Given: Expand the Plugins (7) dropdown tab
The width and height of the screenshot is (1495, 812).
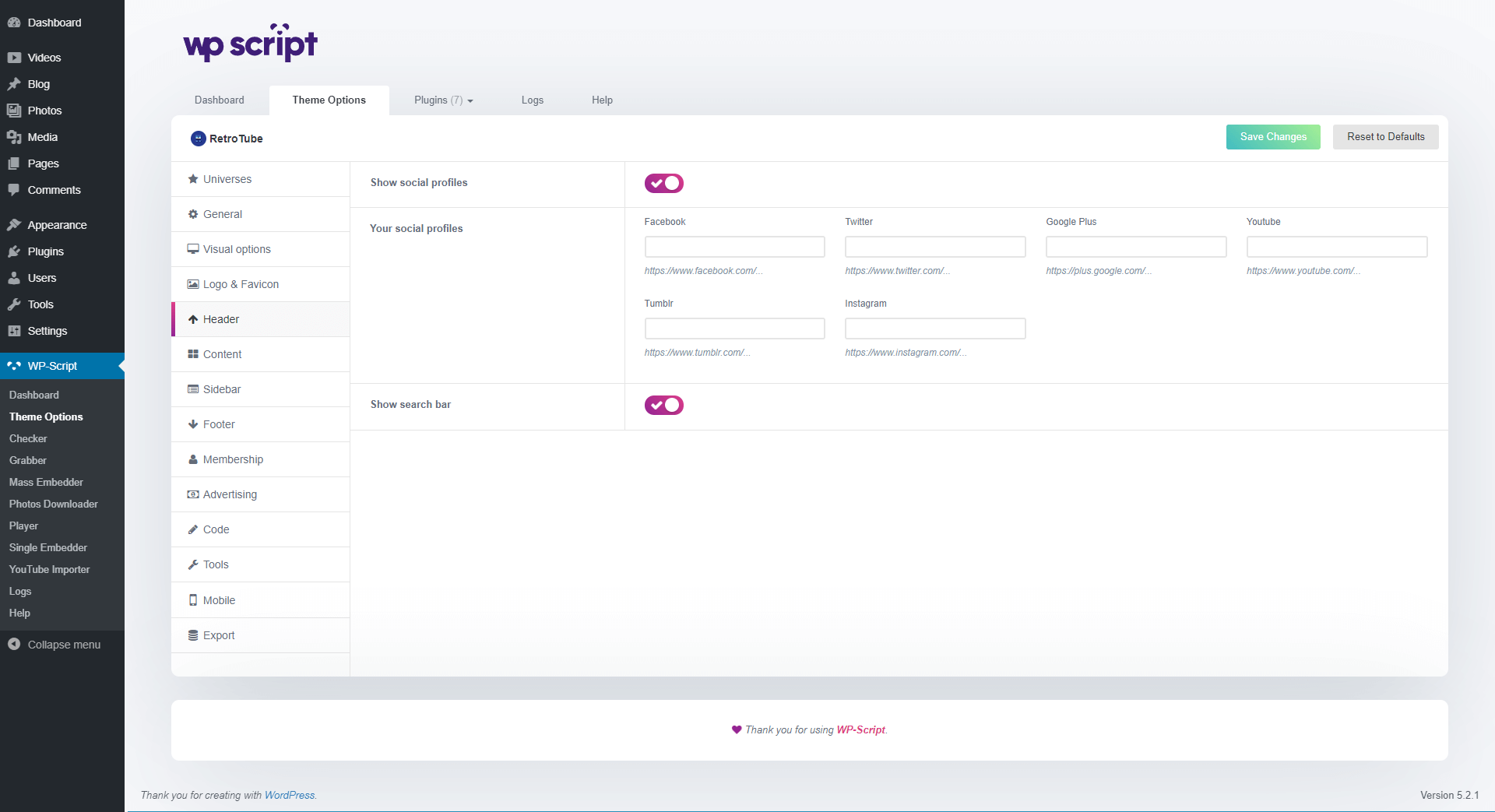Looking at the screenshot, I should (x=444, y=100).
